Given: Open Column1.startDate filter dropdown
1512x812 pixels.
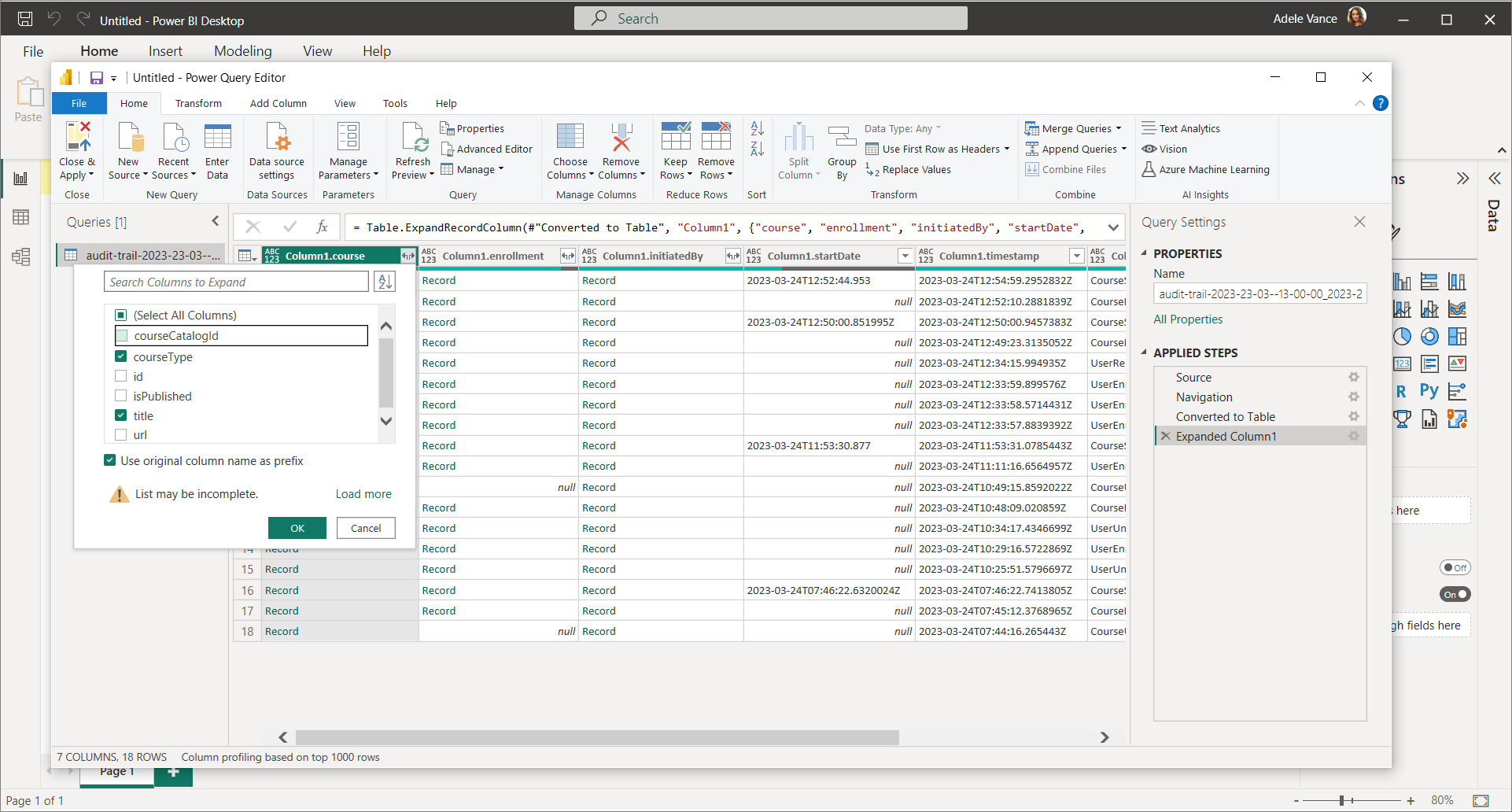Looking at the screenshot, I should (x=905, y=256).
